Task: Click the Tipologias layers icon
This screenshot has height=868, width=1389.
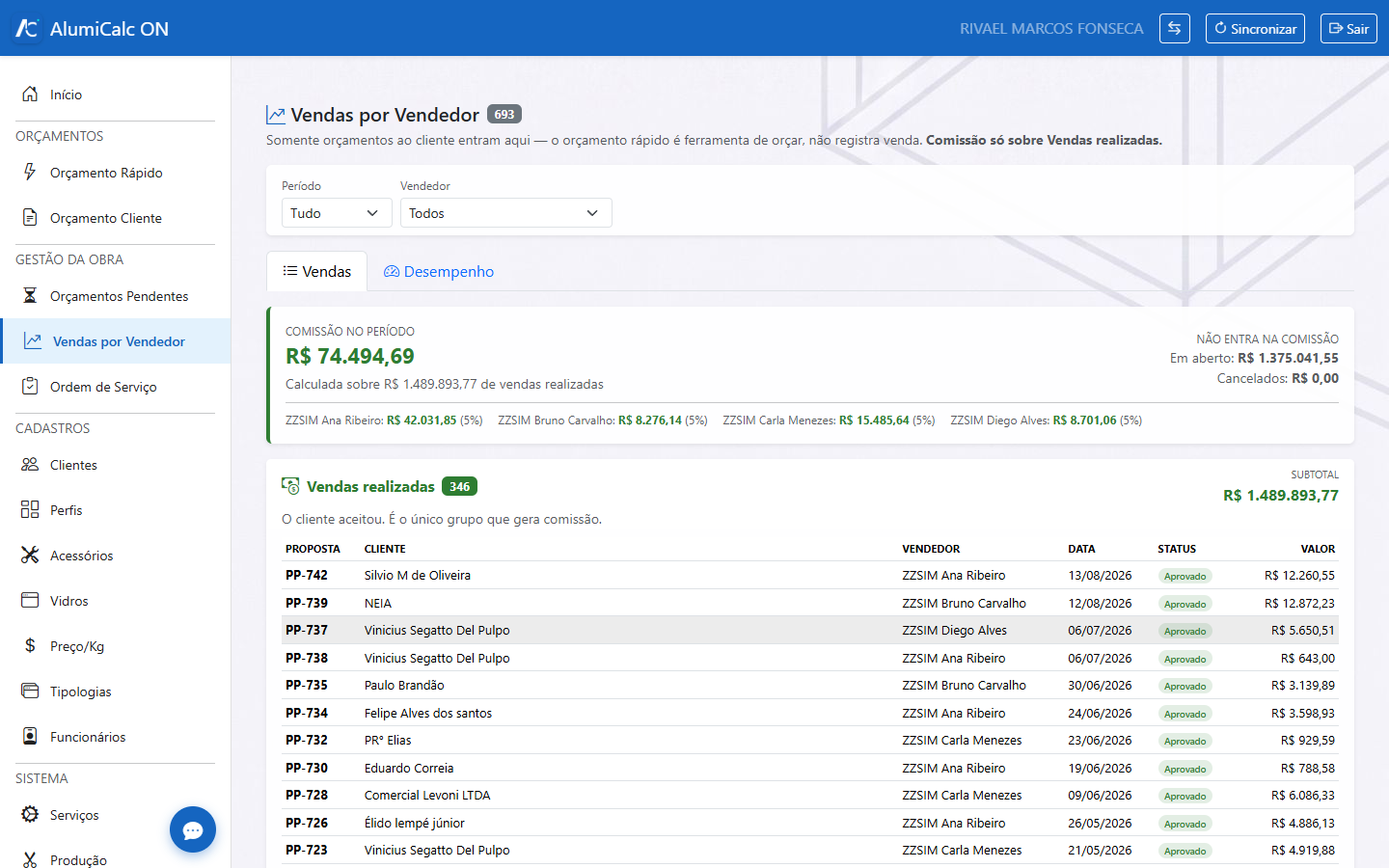Action: [x=30, y=692]
